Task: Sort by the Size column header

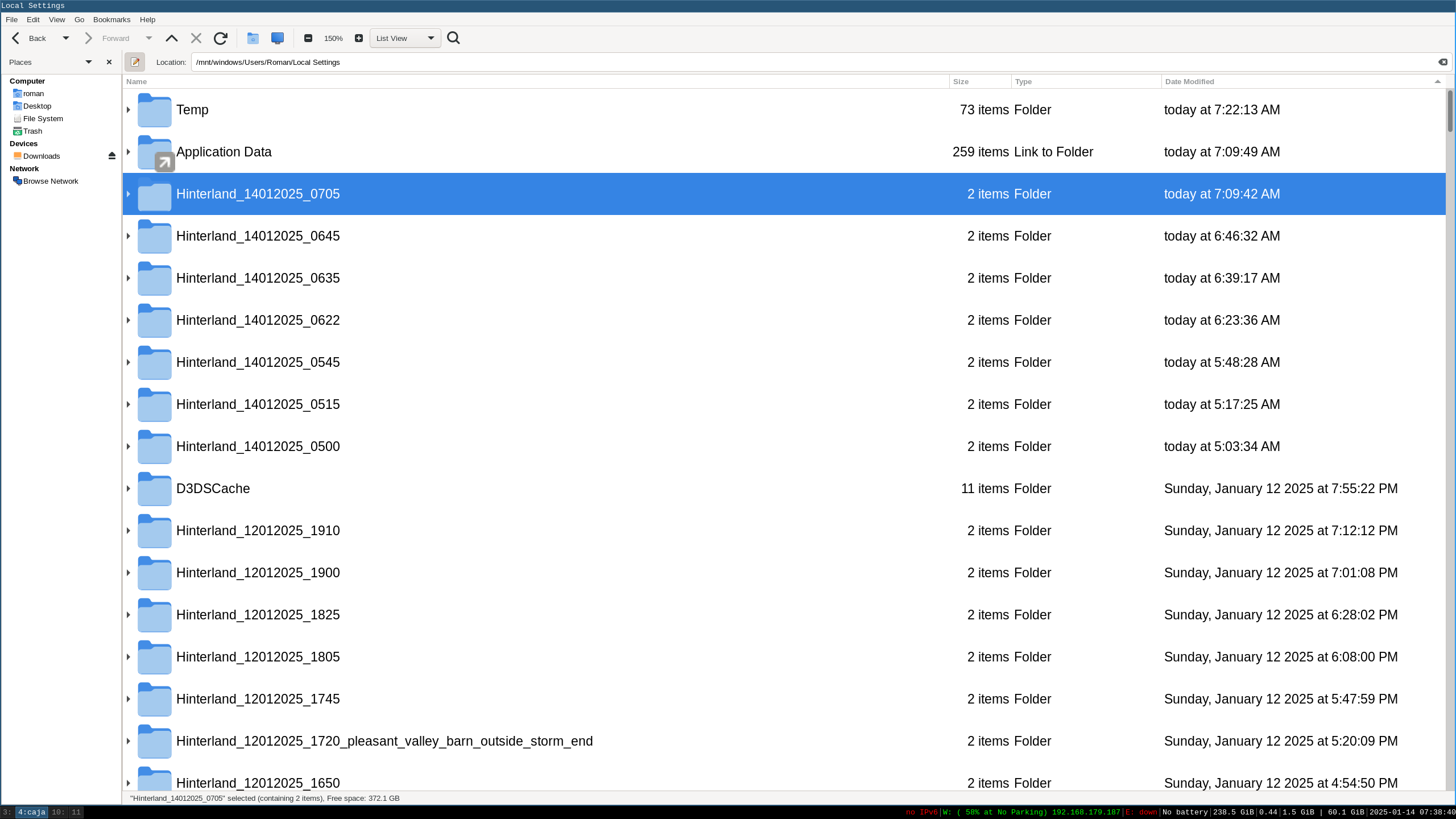Action: pos(981,81)
